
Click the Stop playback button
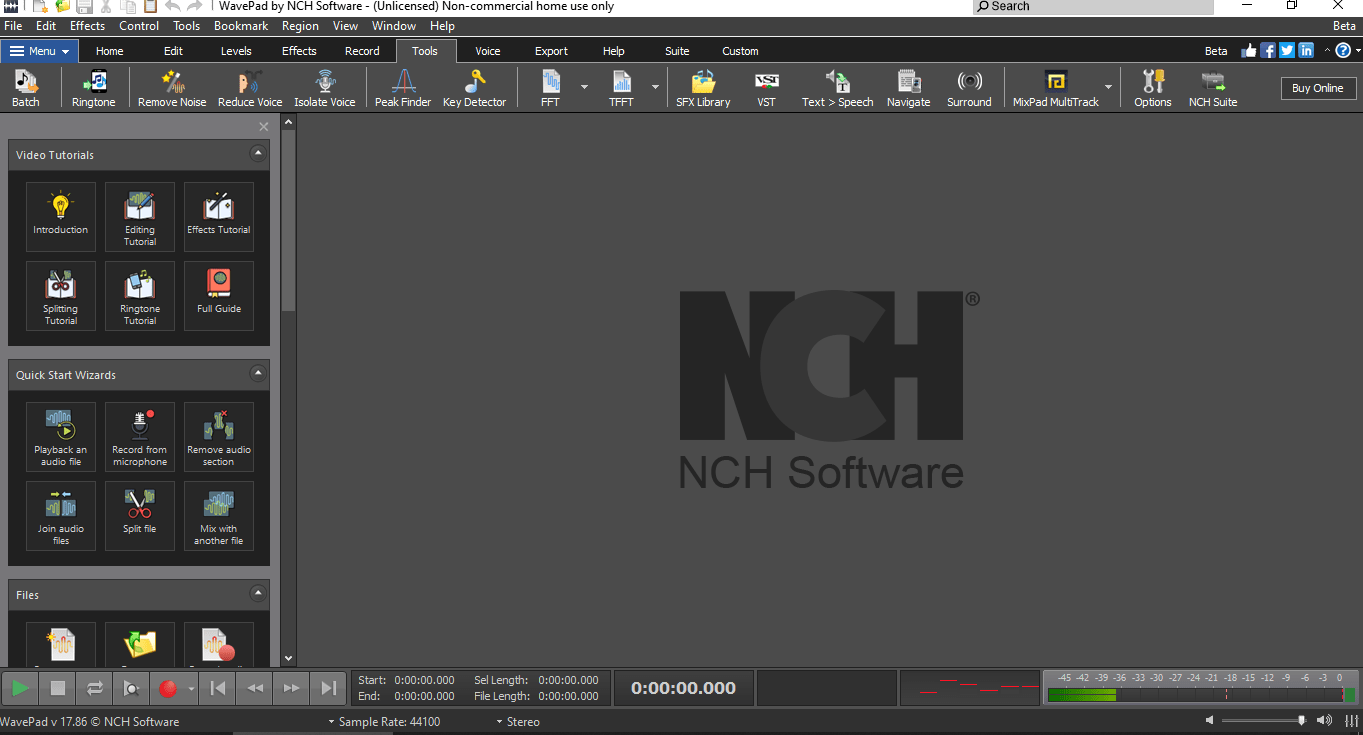point(58,688)
